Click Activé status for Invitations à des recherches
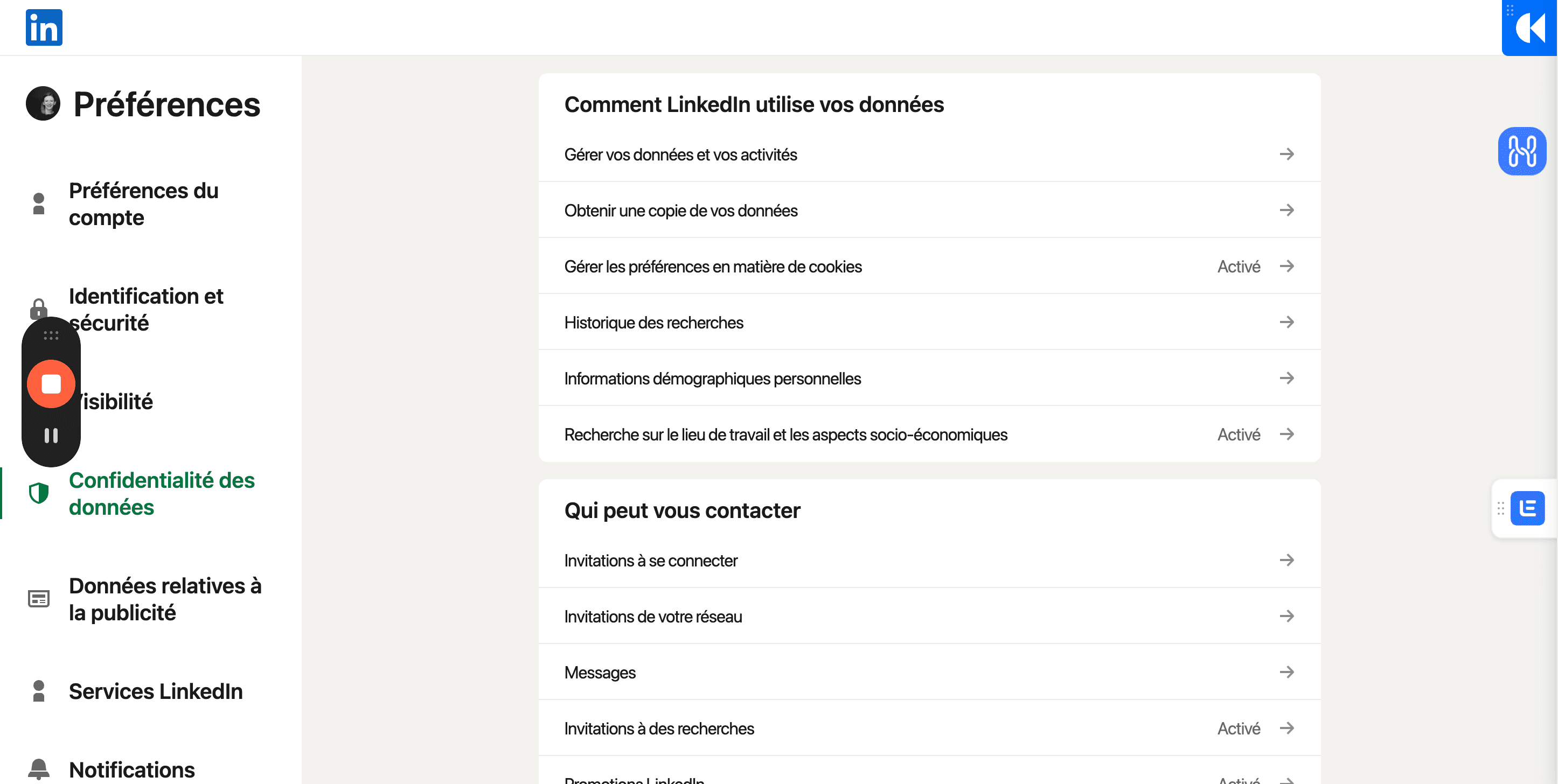1558x784 pixels. tap(1239, 728)
